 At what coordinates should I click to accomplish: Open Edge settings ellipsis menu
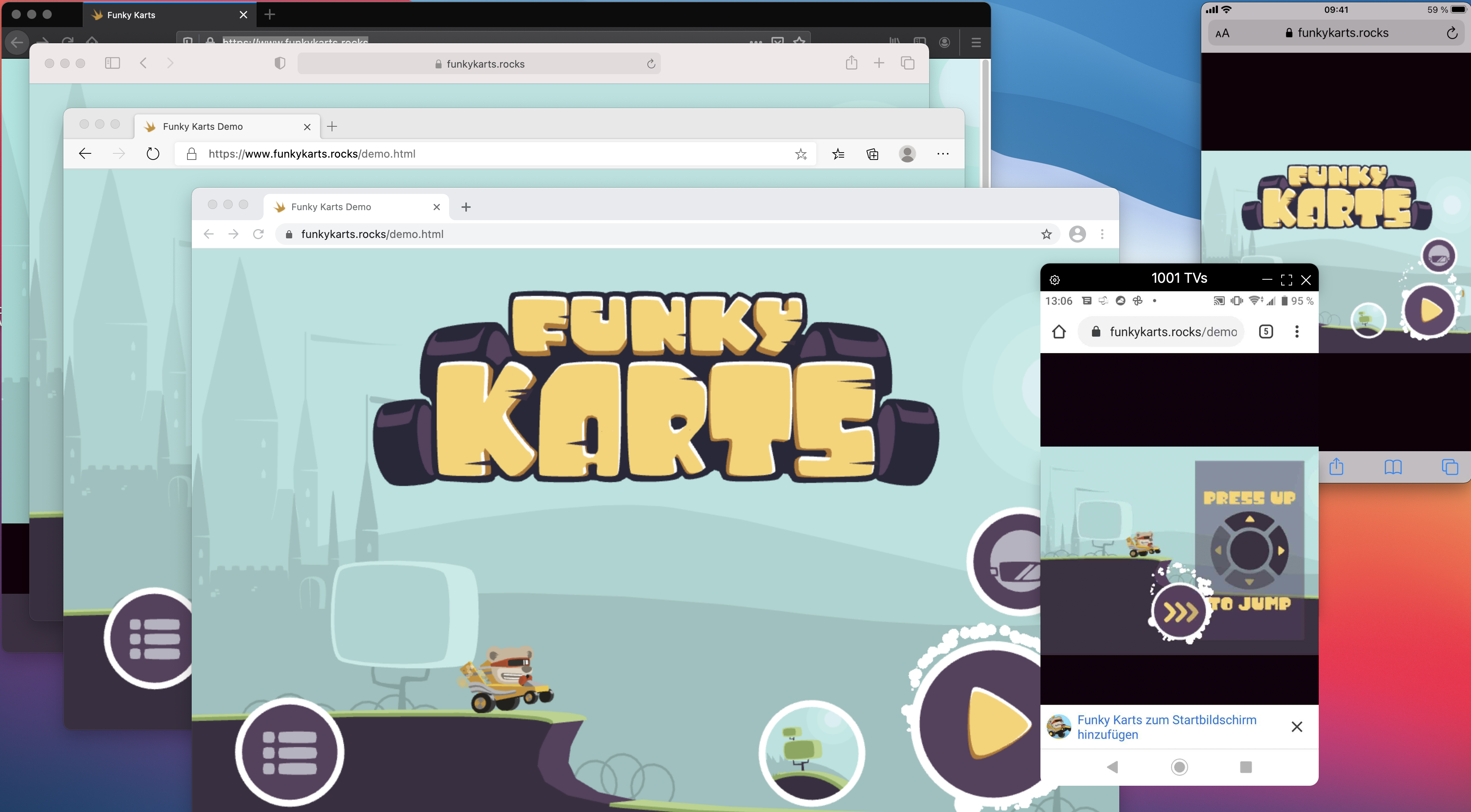(942, 154)
